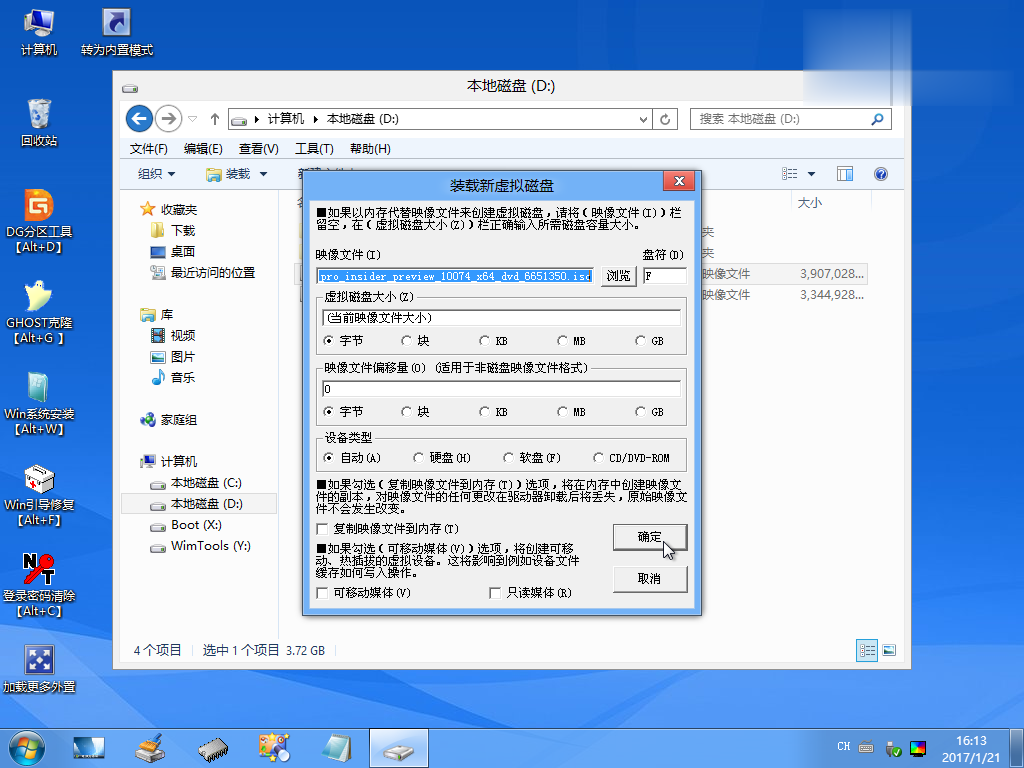
Task: Select CD/DVD-ROM device type
Action: tap(632, 458)
